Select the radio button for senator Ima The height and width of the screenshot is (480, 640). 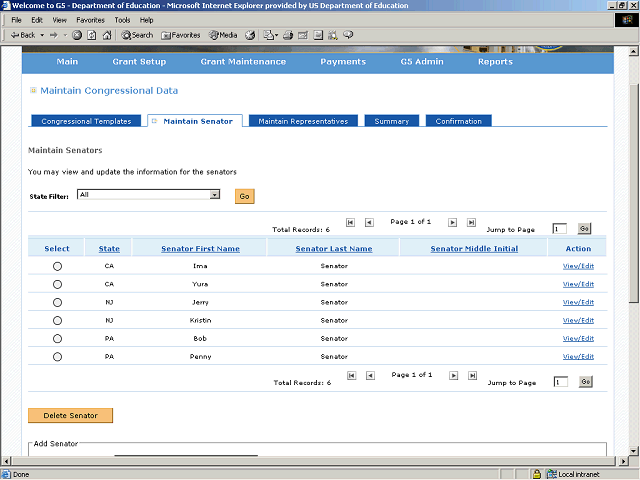(57, 266)
